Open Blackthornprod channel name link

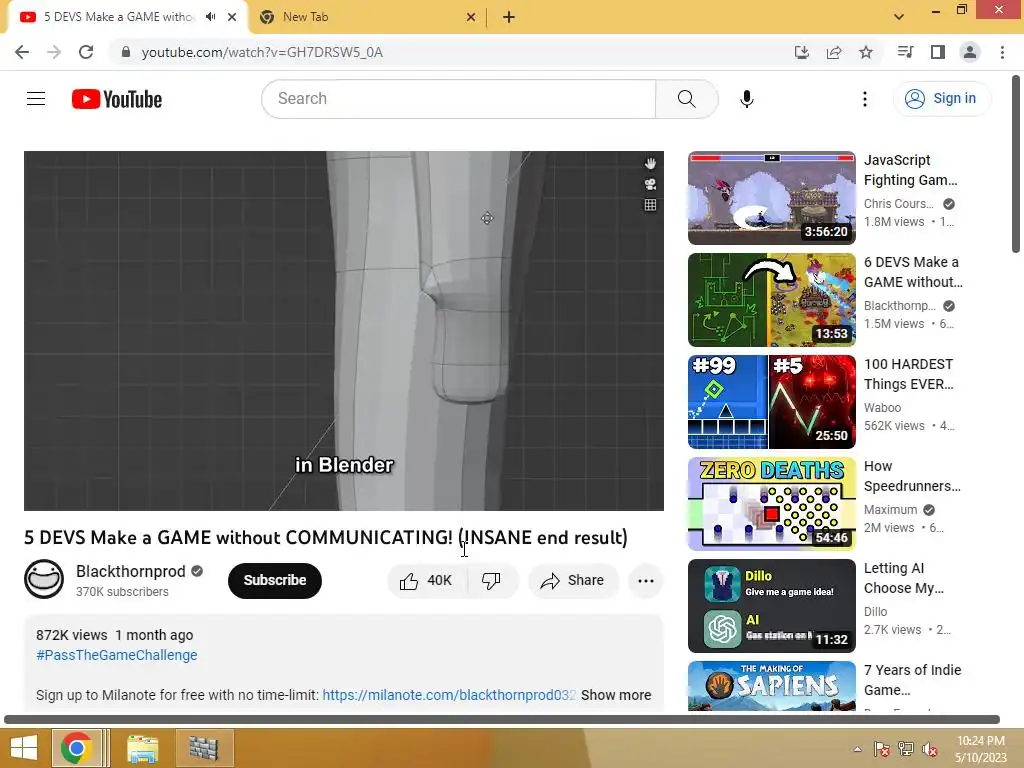coord(131,571)
